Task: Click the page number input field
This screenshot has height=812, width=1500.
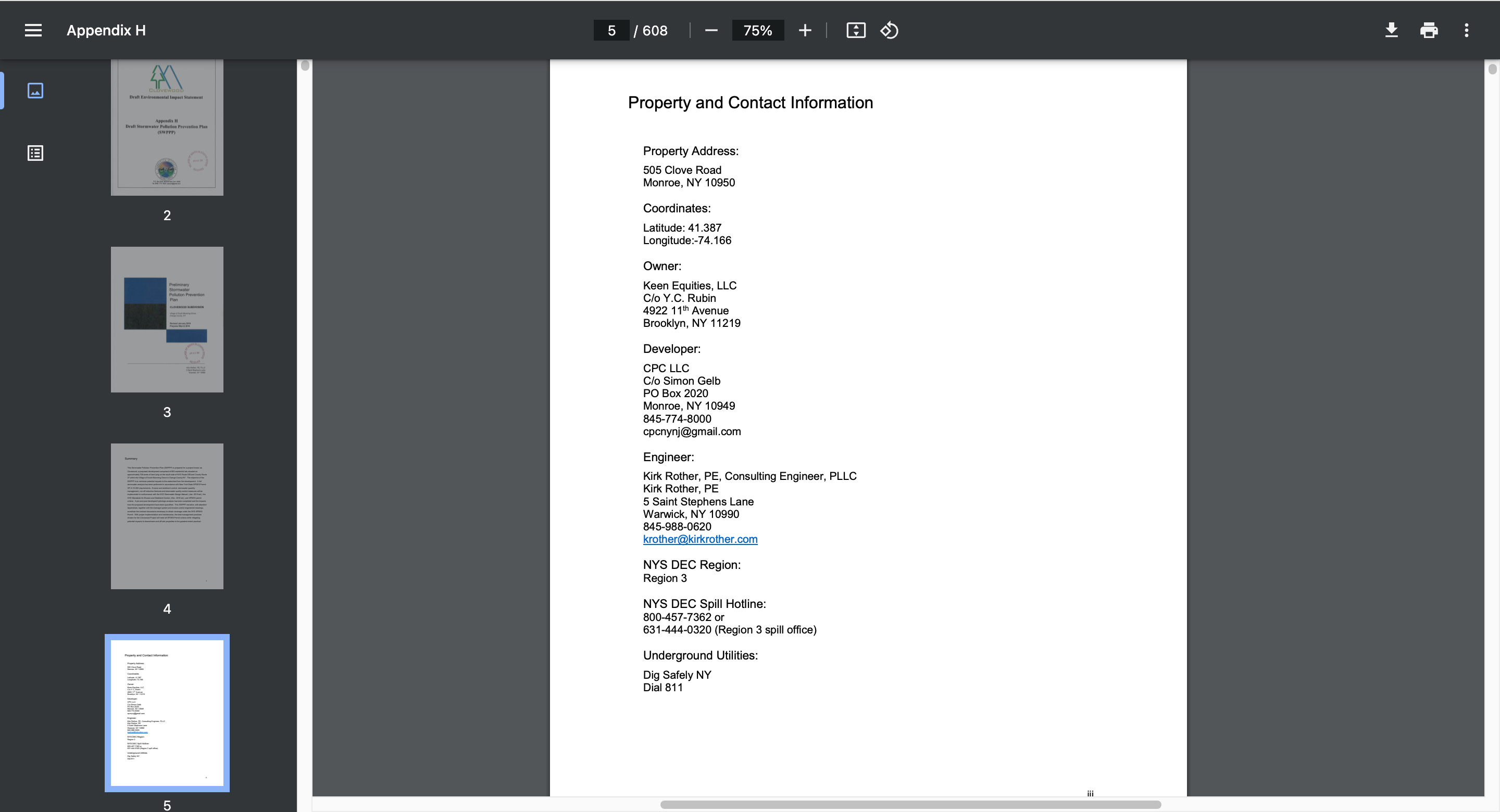Action: coord(611,30)
